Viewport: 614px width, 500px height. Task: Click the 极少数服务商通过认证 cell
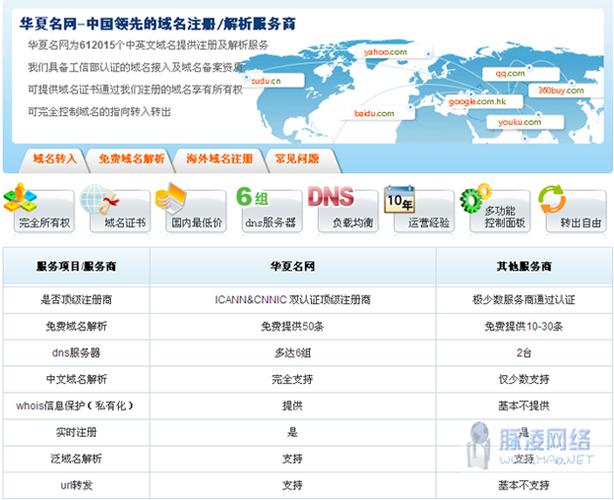[x=524, y=300]
